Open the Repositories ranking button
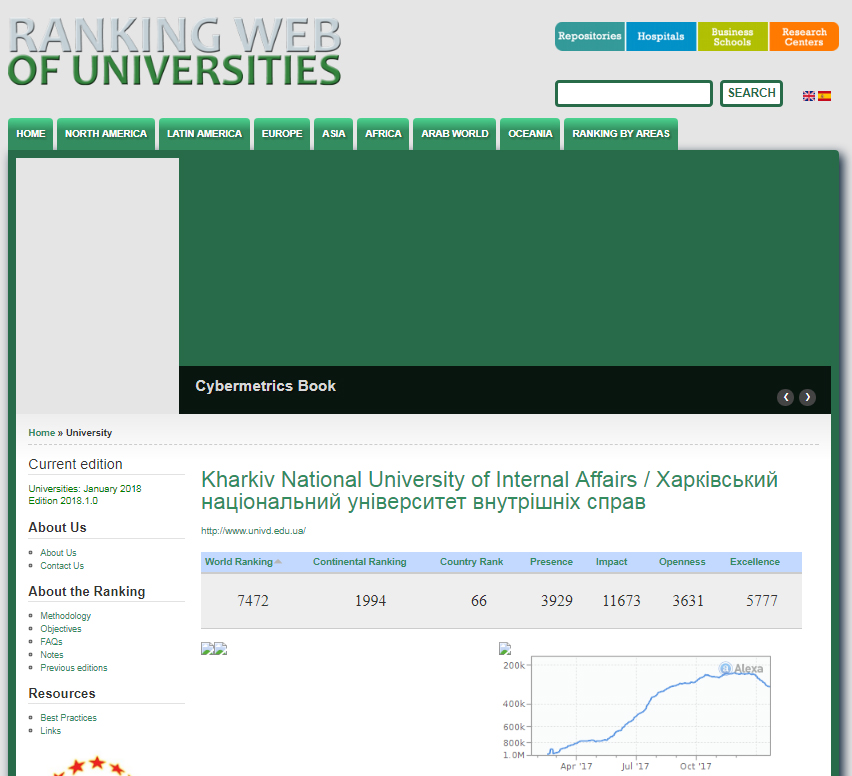852x776 pixels. coord(590,37)
